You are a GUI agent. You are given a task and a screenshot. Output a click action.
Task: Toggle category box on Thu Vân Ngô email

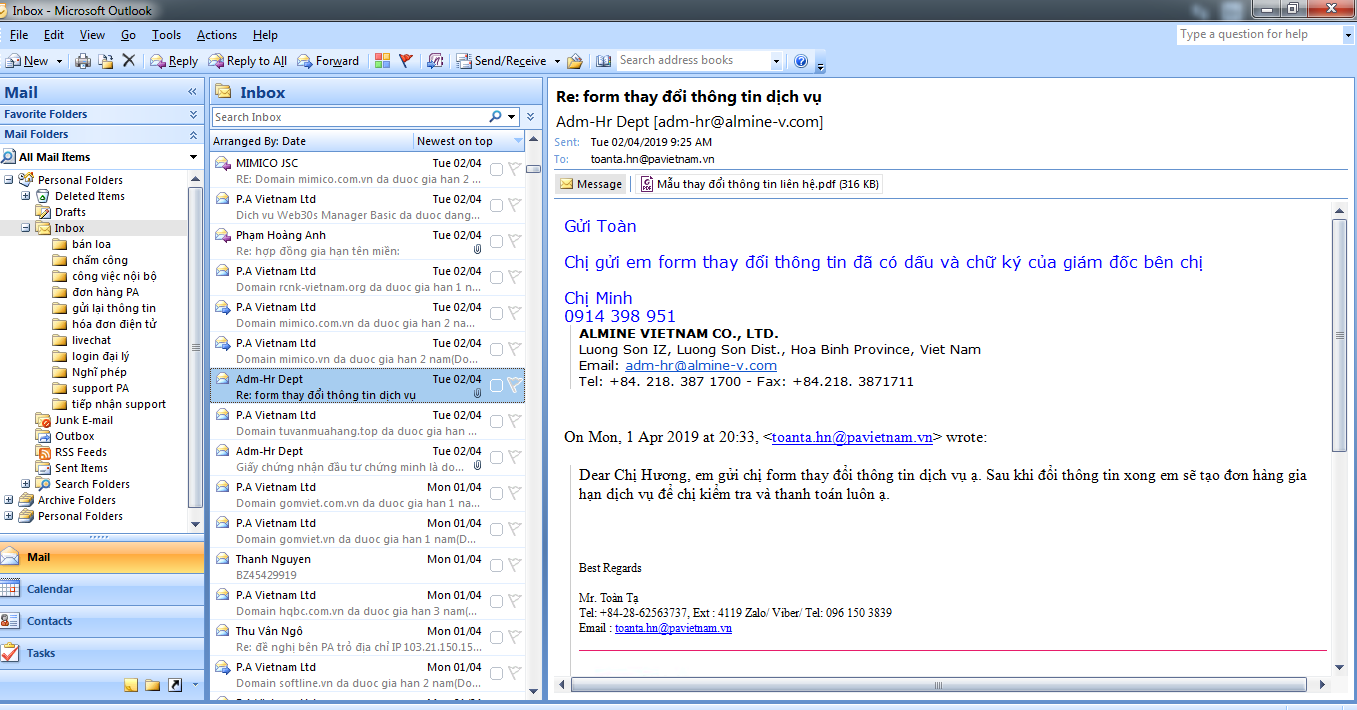[x=496, y=638]
